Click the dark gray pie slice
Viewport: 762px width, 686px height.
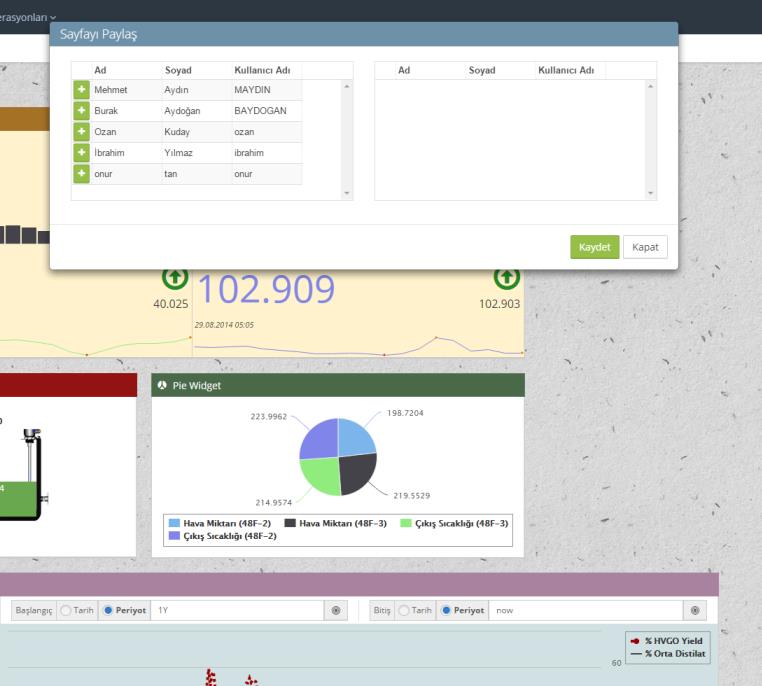pos(356,474)
